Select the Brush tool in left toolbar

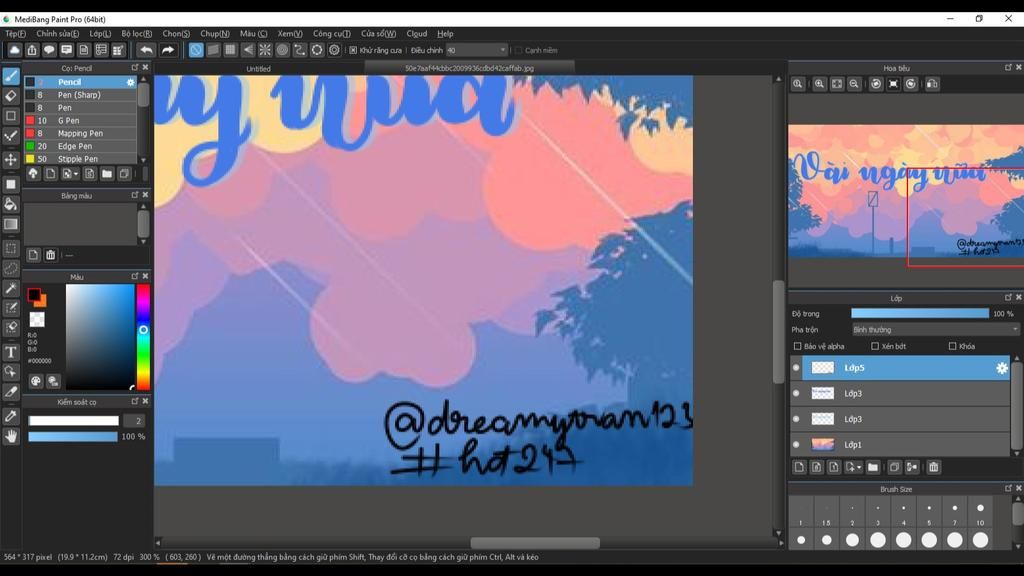[11, 76]
